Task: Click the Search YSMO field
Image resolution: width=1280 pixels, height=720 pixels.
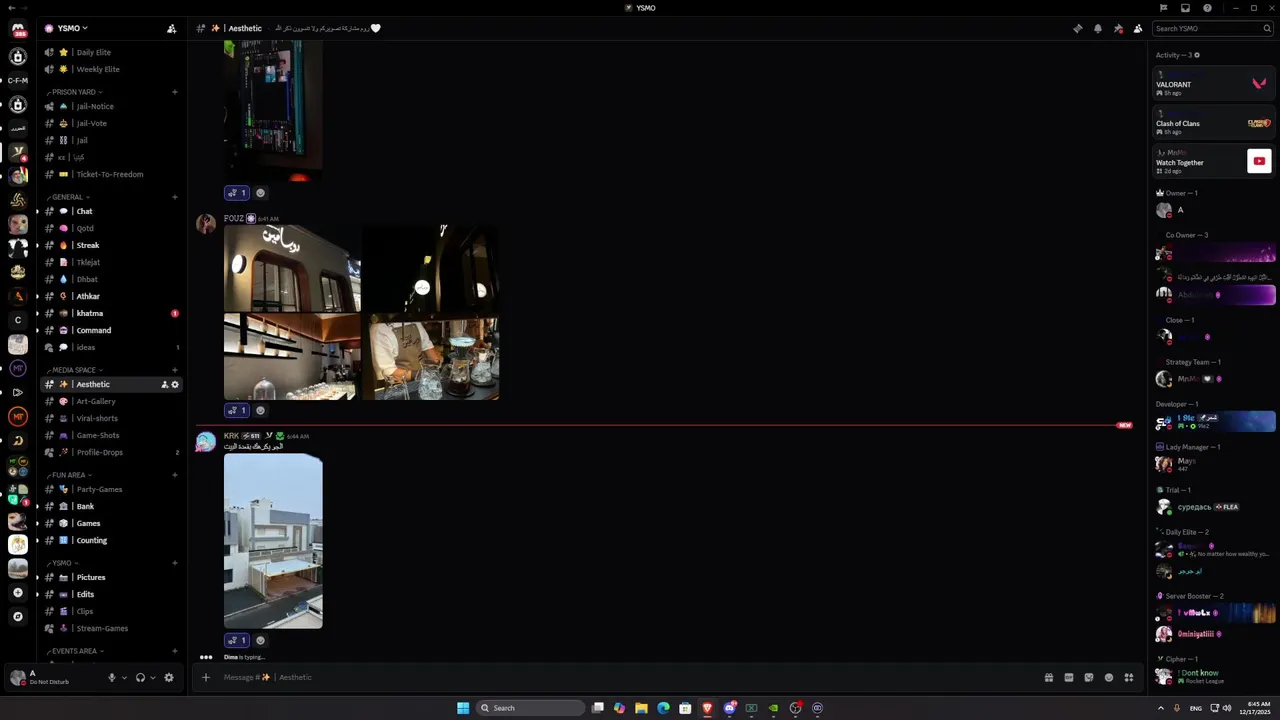Action: tap(1212, 28)
